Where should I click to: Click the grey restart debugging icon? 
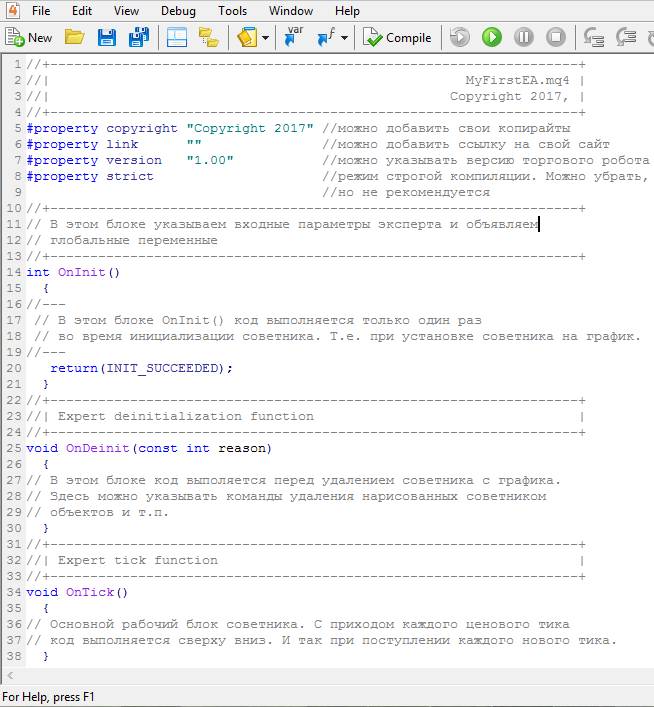pos(459,38)
